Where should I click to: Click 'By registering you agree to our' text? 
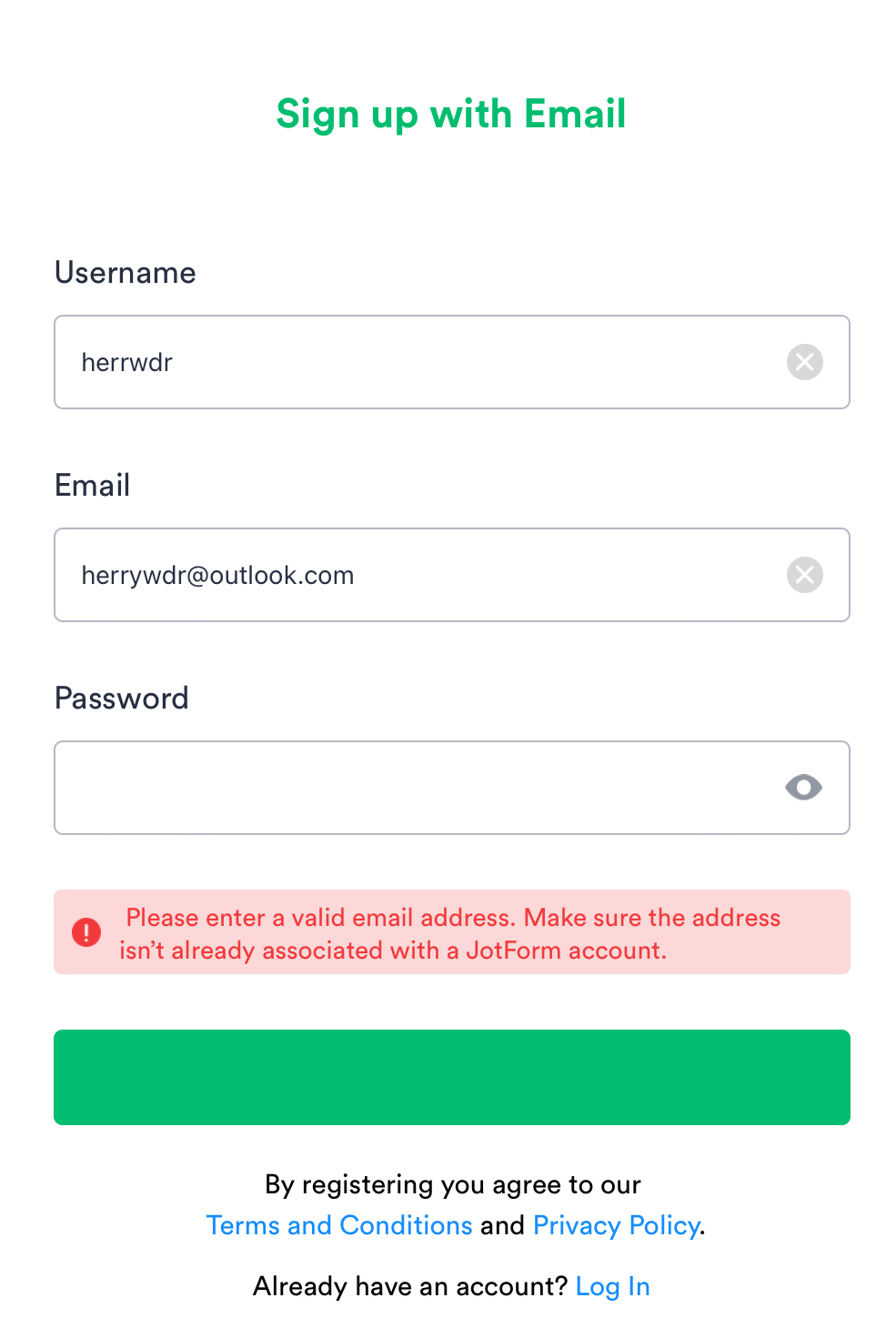tap(453, 1184)
